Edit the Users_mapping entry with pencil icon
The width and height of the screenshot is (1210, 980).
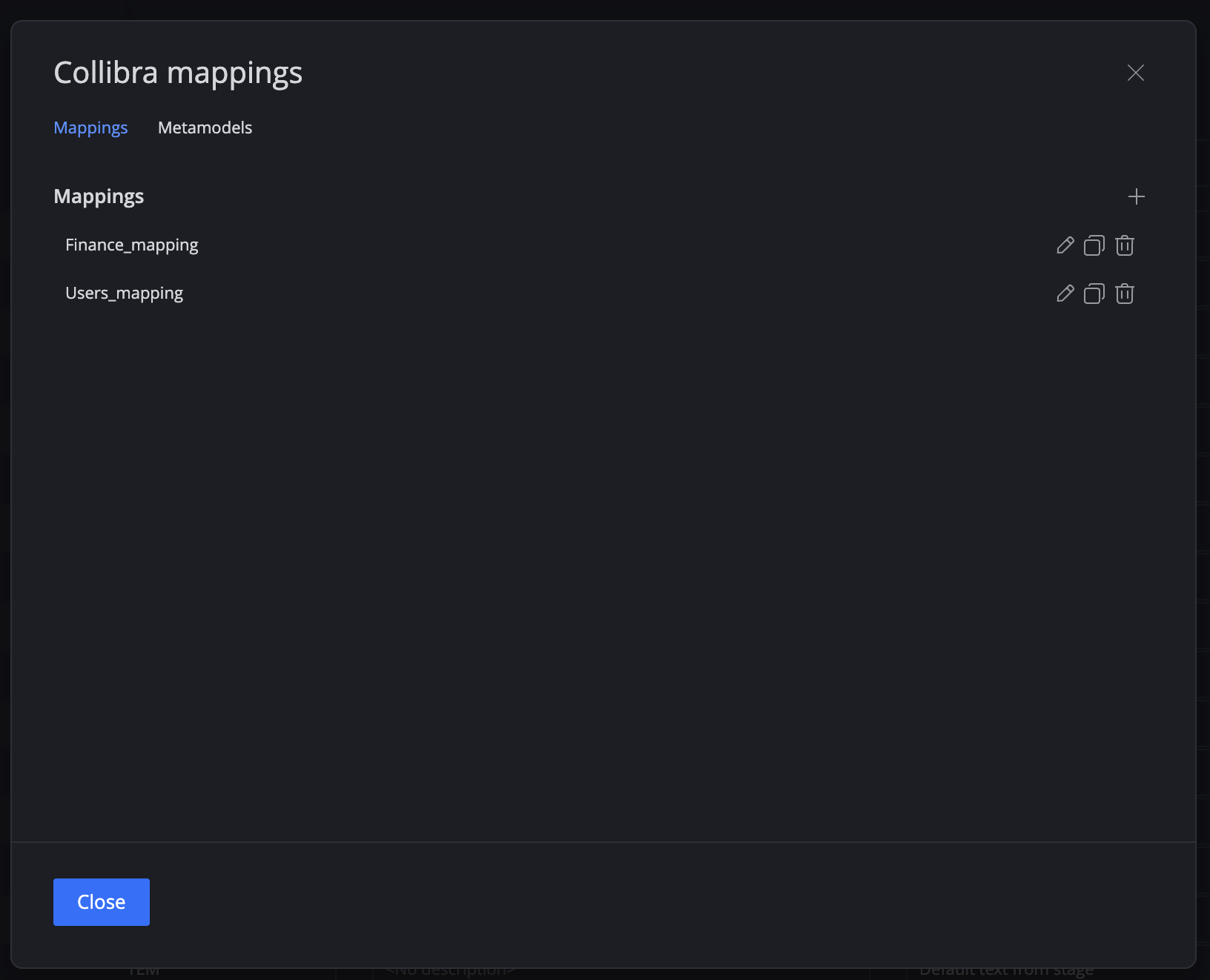(1065, 294)
